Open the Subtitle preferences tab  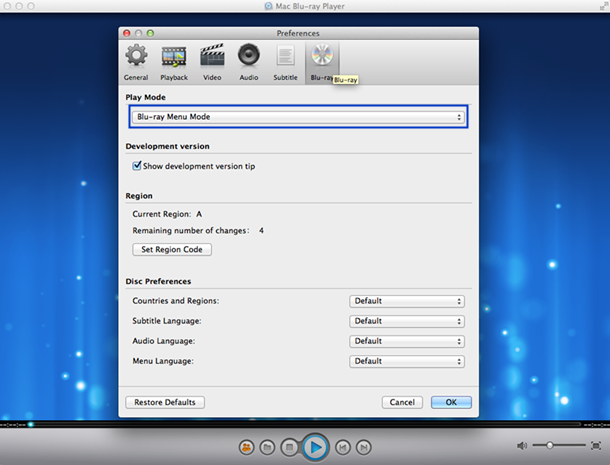[285, 62]
